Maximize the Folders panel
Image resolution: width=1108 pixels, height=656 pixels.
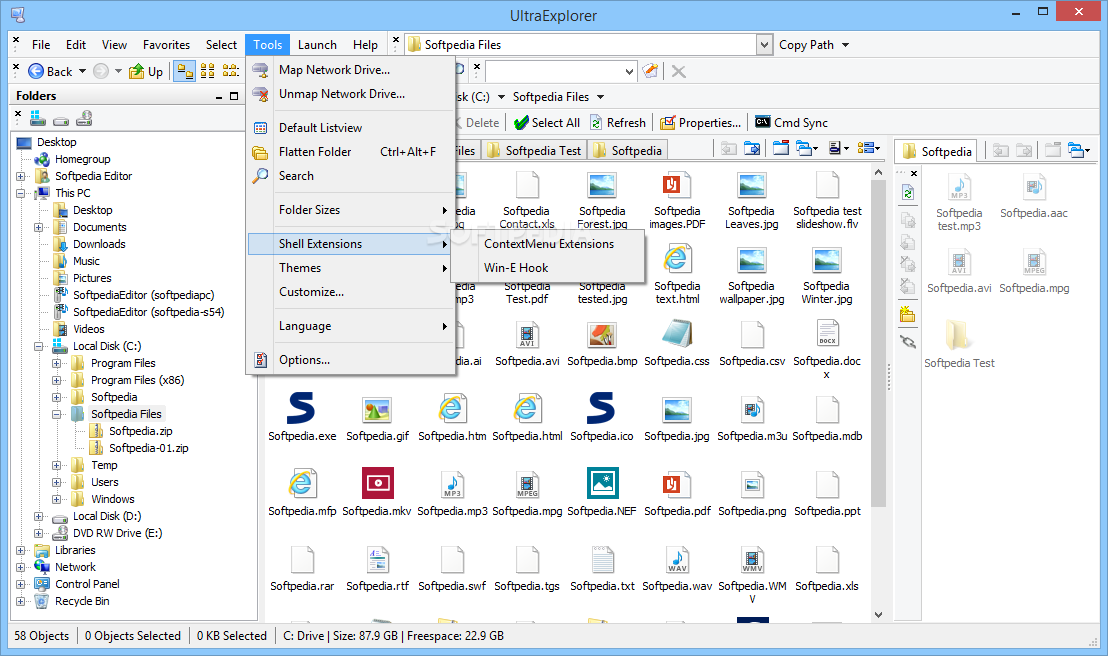click(x=234, y=96)
